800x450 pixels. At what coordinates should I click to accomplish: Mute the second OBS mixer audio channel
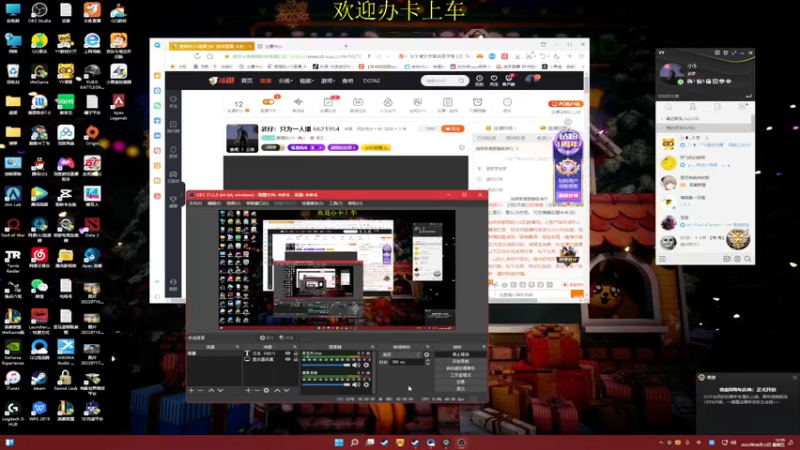pos(356,385)
